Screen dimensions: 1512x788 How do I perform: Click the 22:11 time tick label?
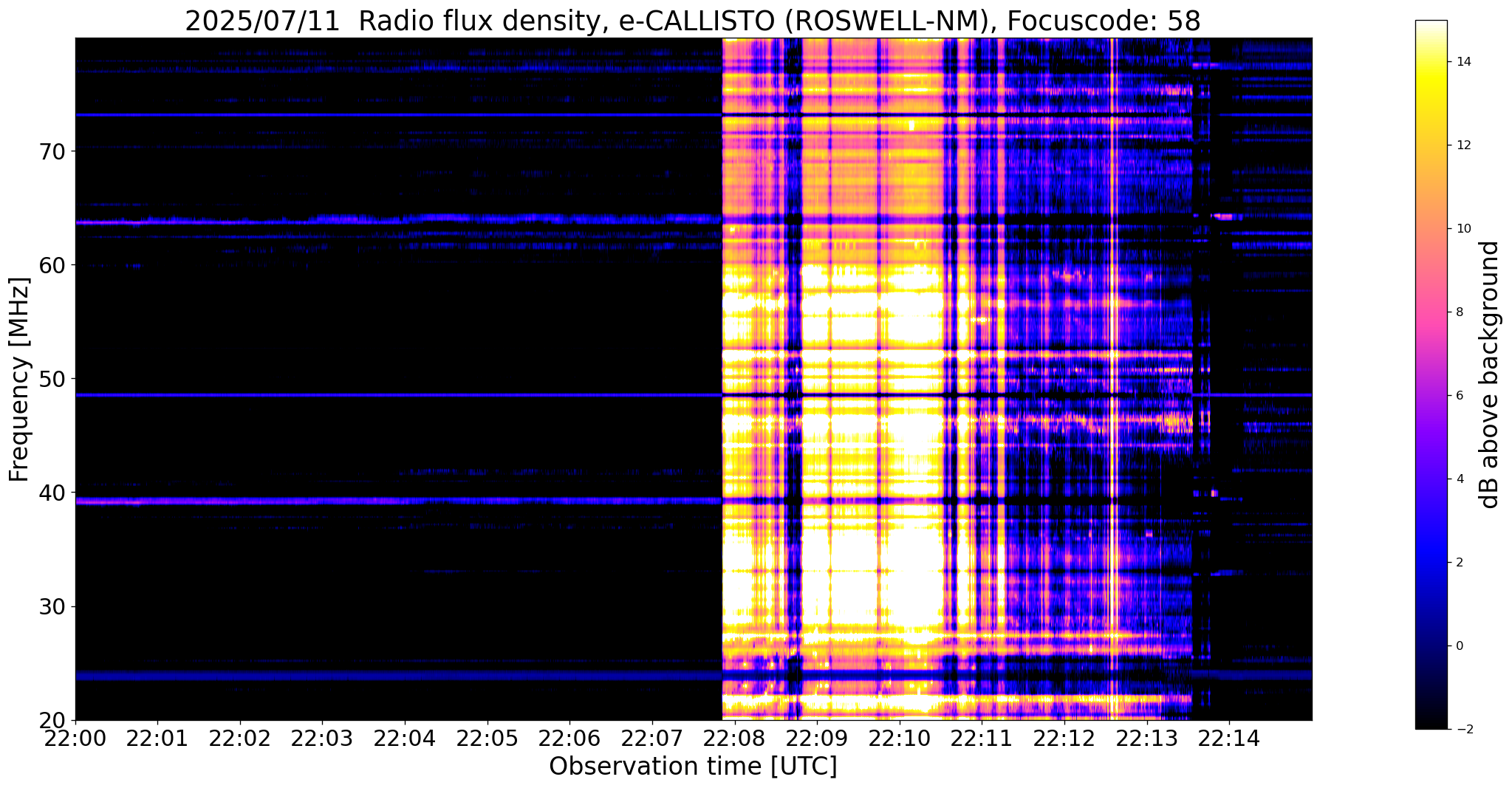(982, 738)
